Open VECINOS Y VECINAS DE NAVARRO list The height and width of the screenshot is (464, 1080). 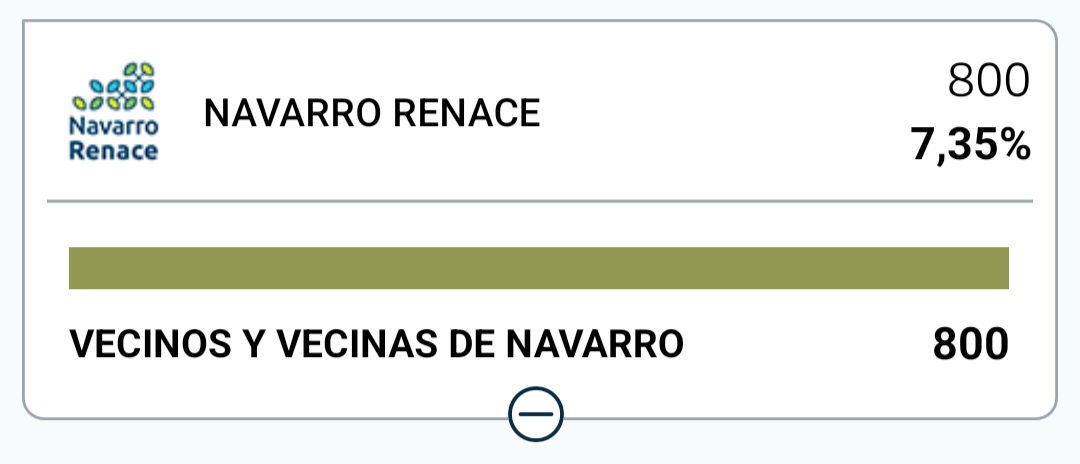(x=376, y=344)
